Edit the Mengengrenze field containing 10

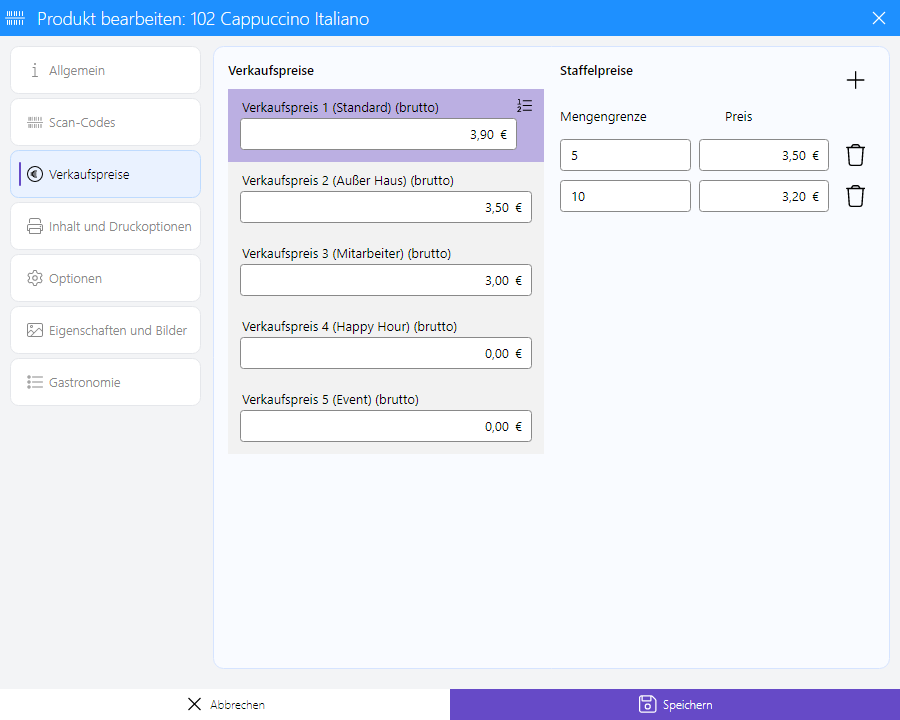(x=625, y=196)
